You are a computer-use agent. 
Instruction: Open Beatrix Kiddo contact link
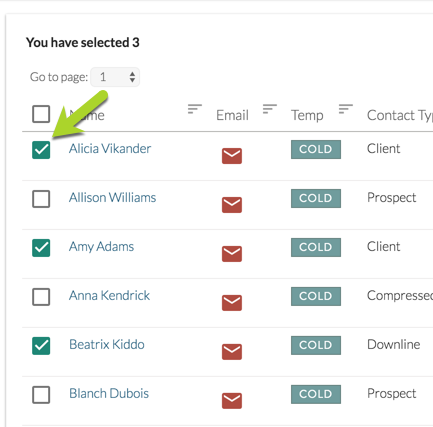pos(107,345)
